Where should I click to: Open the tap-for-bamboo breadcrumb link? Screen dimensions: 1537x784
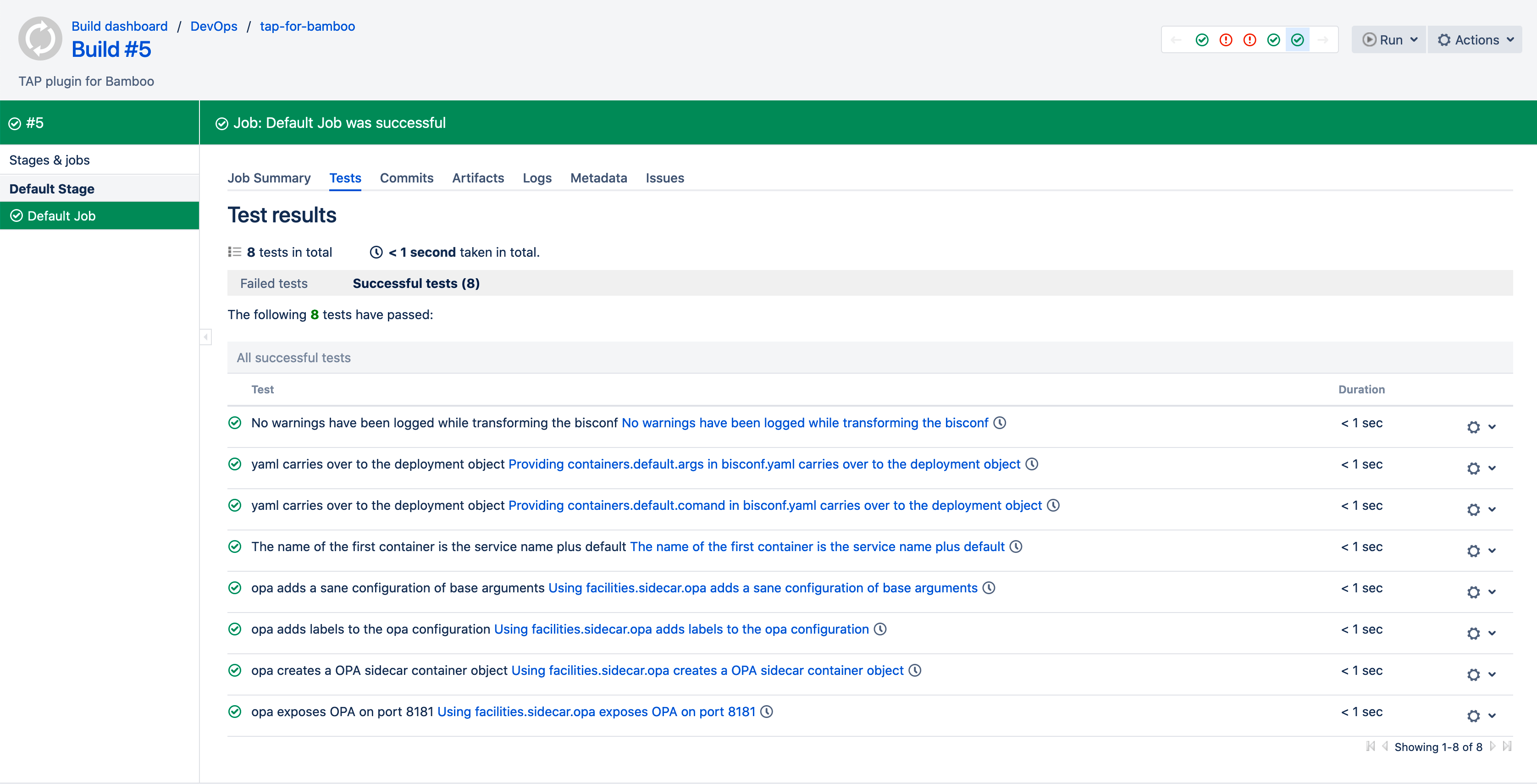click(x=307, y=26)
